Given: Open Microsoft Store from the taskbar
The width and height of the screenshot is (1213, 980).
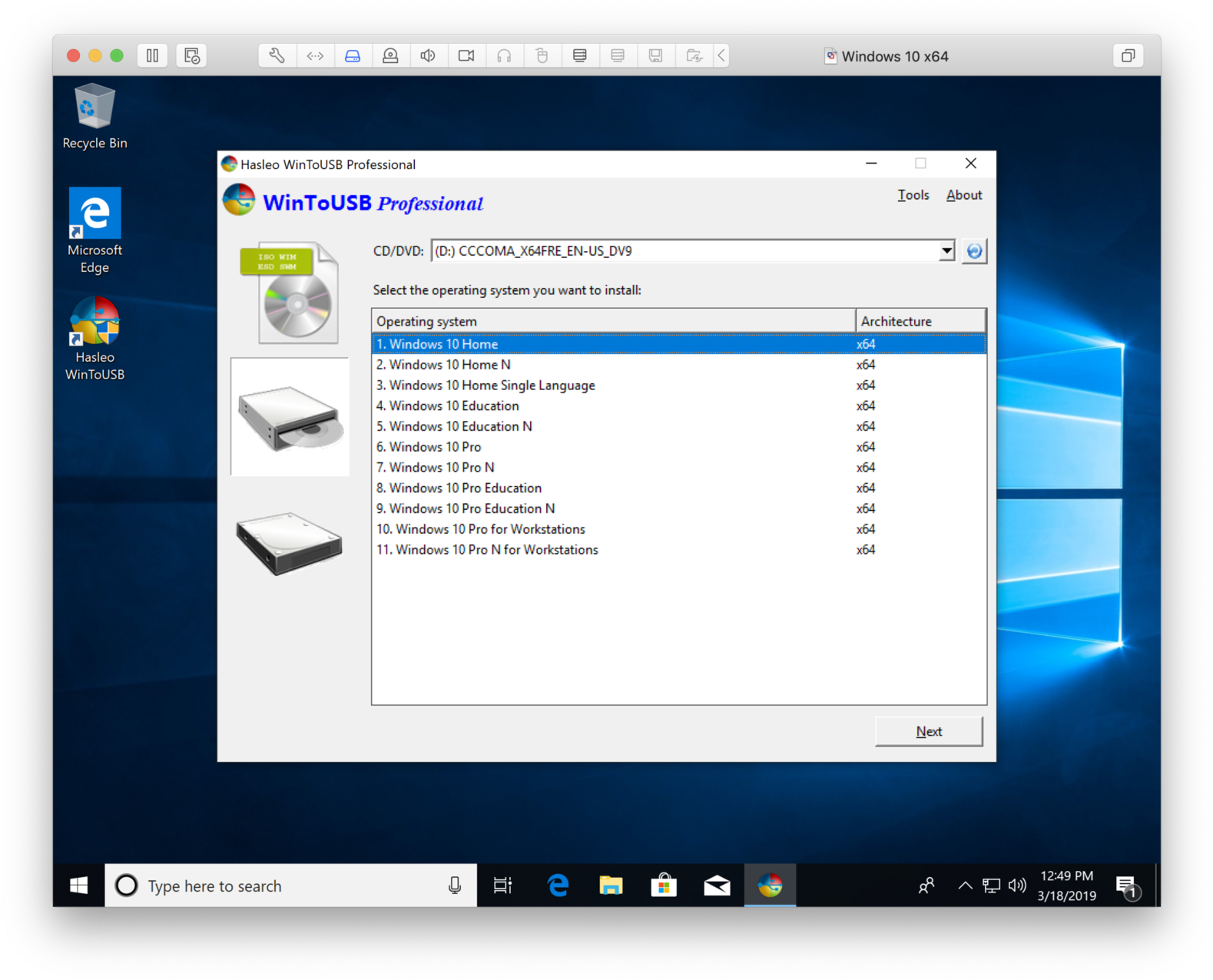Looking at the screenshot, I should tap(664, 886).
